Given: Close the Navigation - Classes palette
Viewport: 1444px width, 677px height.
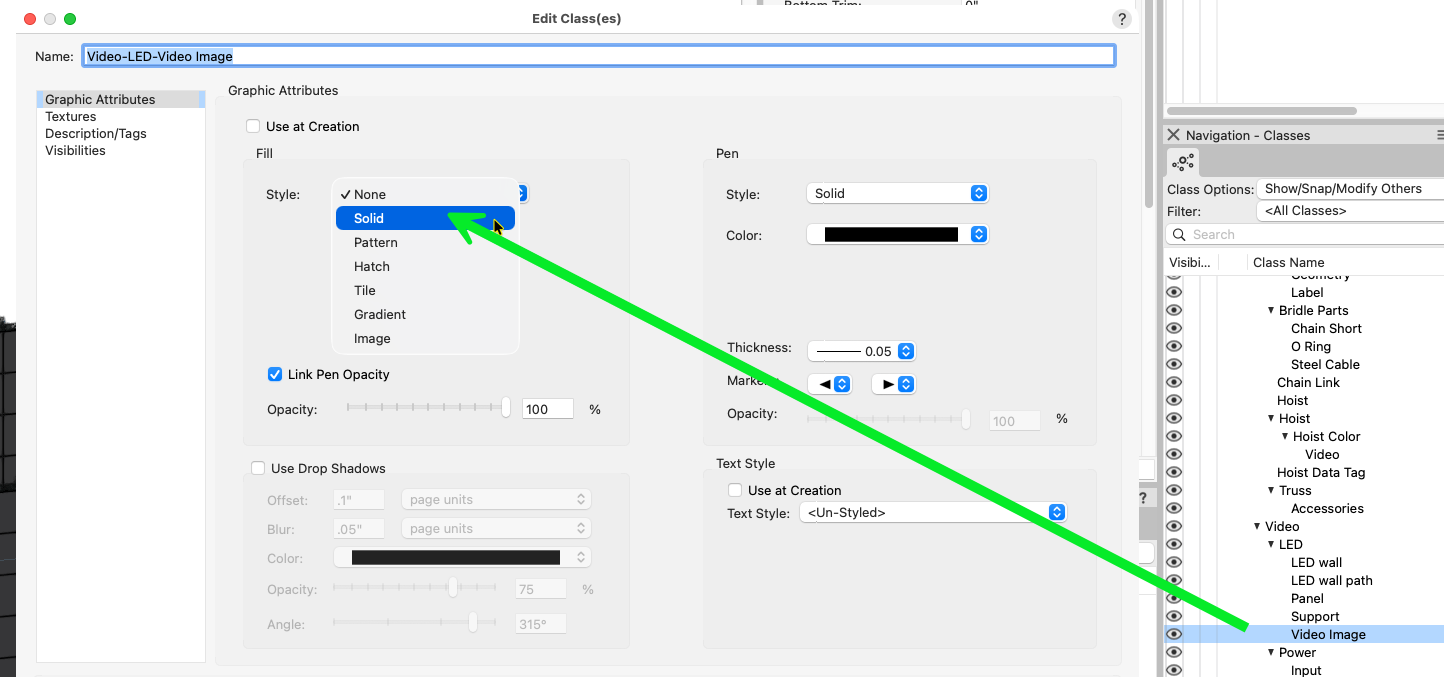Looking at the screenshot, I should coord(1174,135).
